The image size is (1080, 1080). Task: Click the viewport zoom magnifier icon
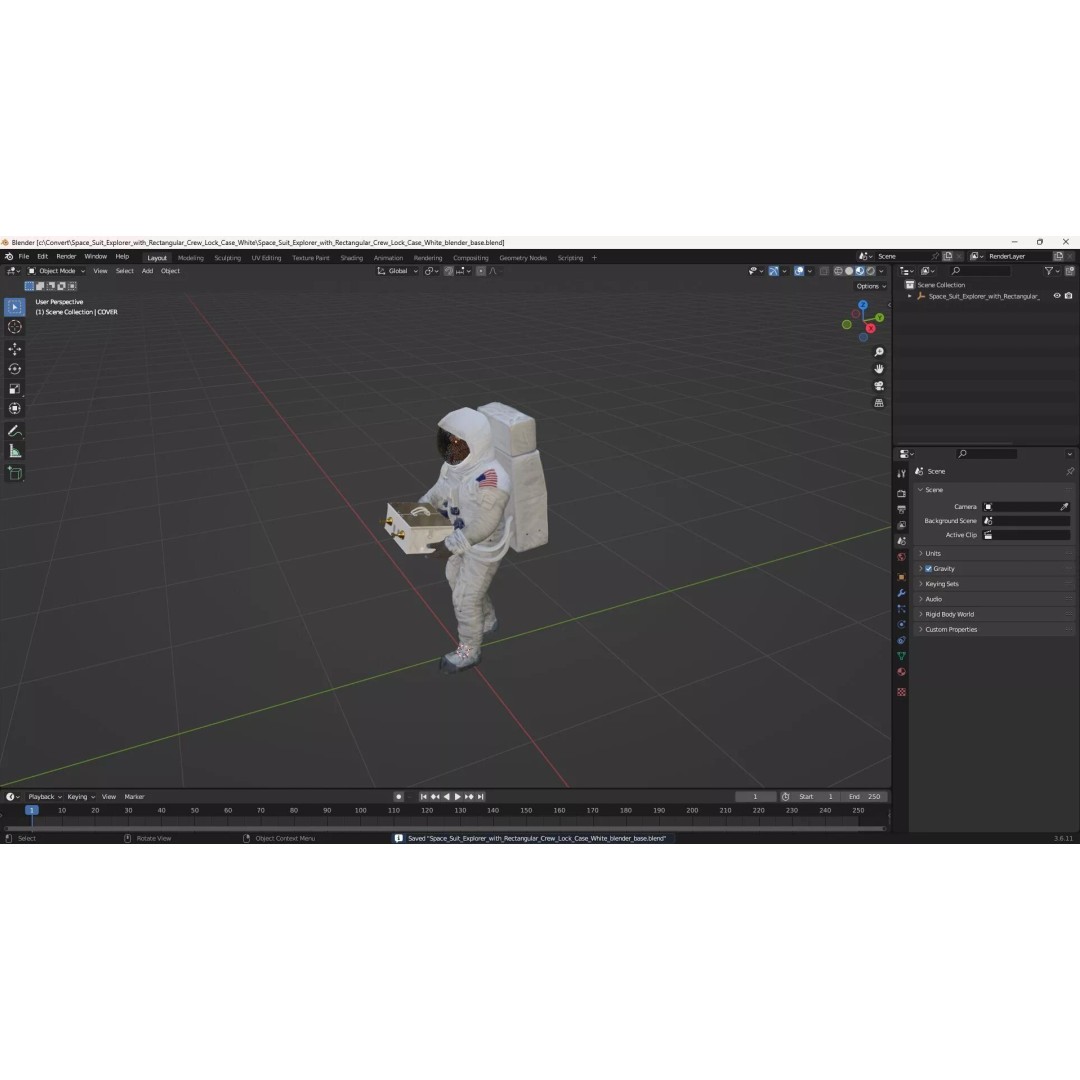click(x=879, y=352)
